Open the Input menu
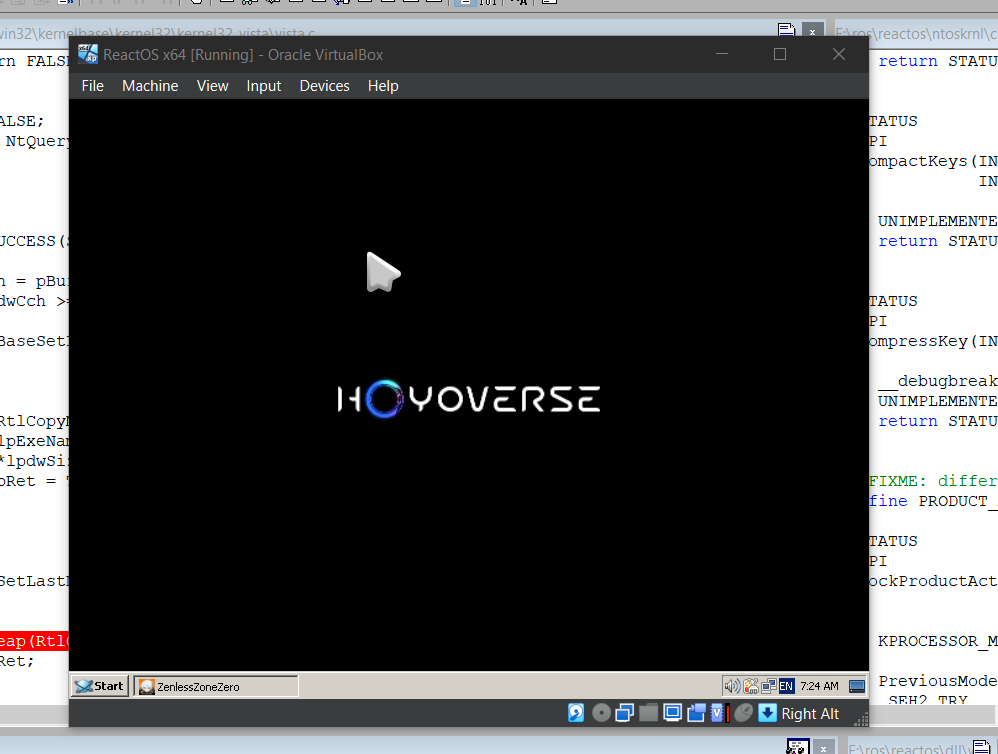 (x=264, y=86)
